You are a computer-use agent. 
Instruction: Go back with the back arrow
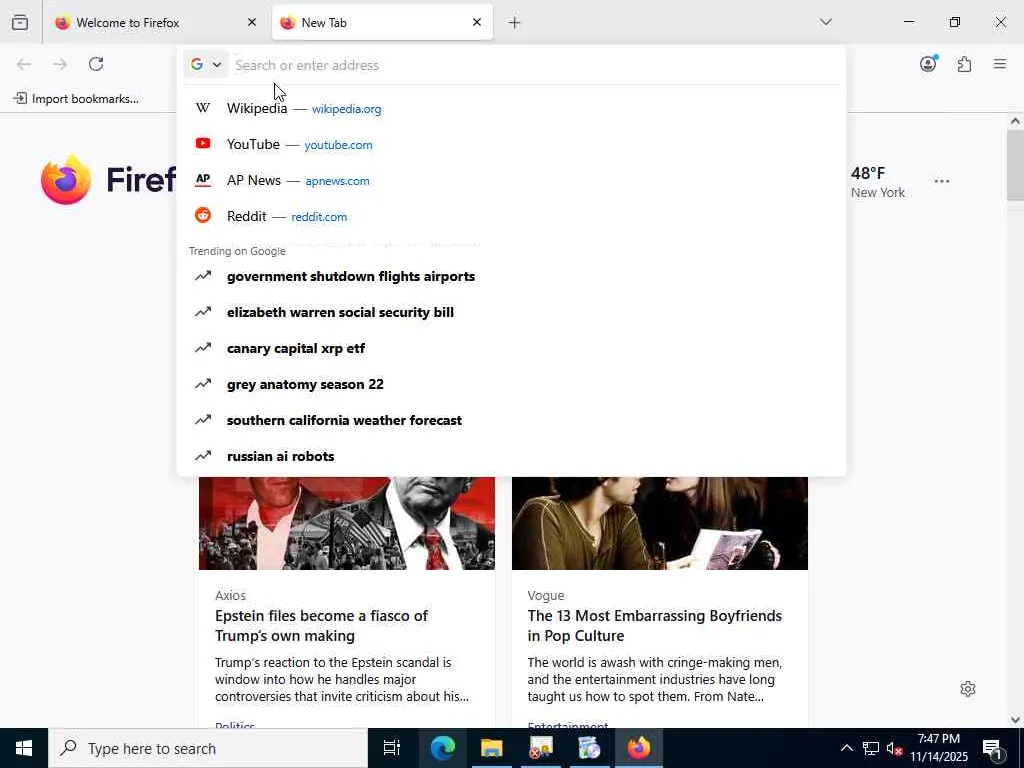[x=24, y=64]
